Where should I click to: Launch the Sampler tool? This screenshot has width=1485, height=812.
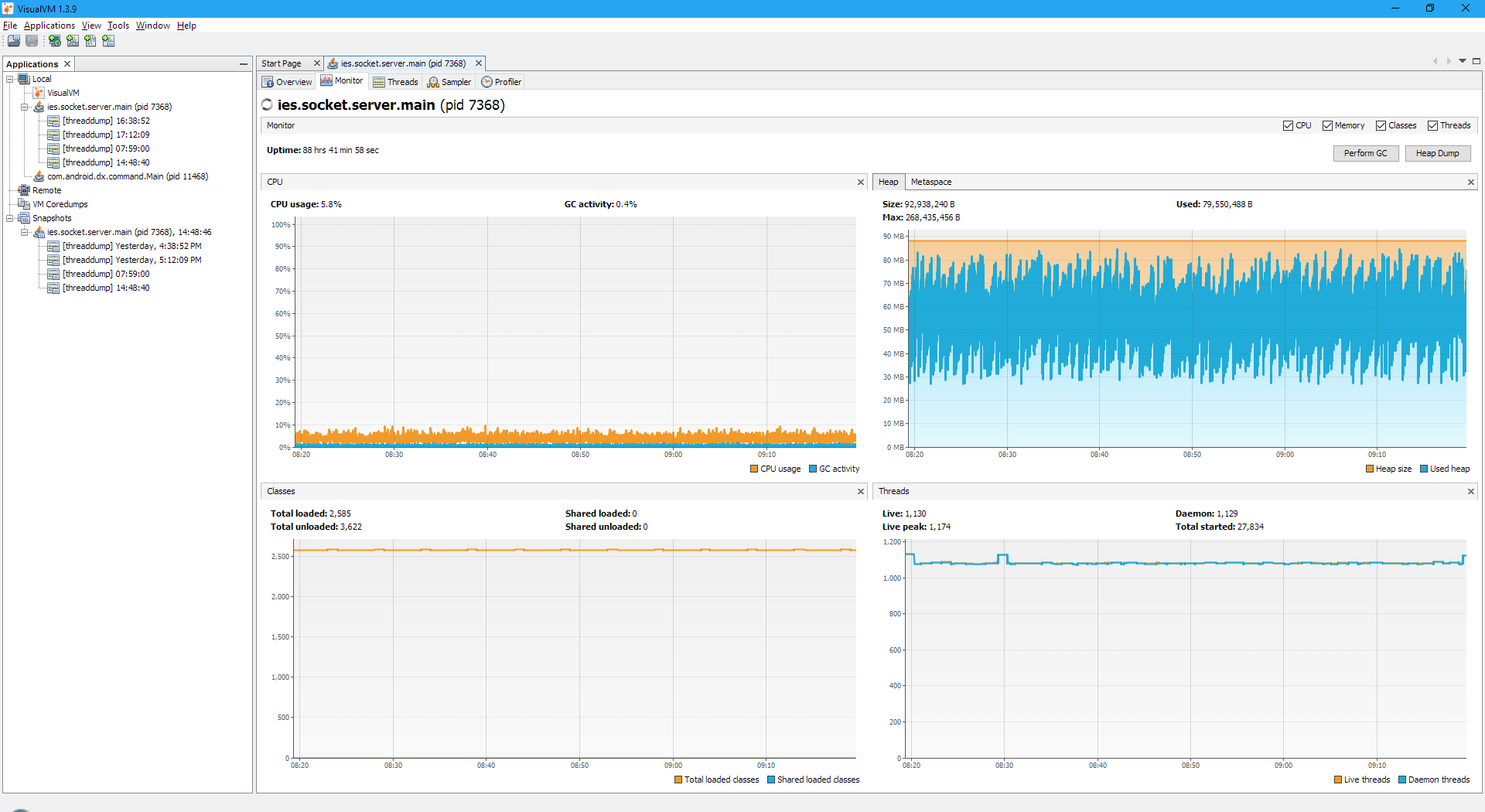point(449,81)
